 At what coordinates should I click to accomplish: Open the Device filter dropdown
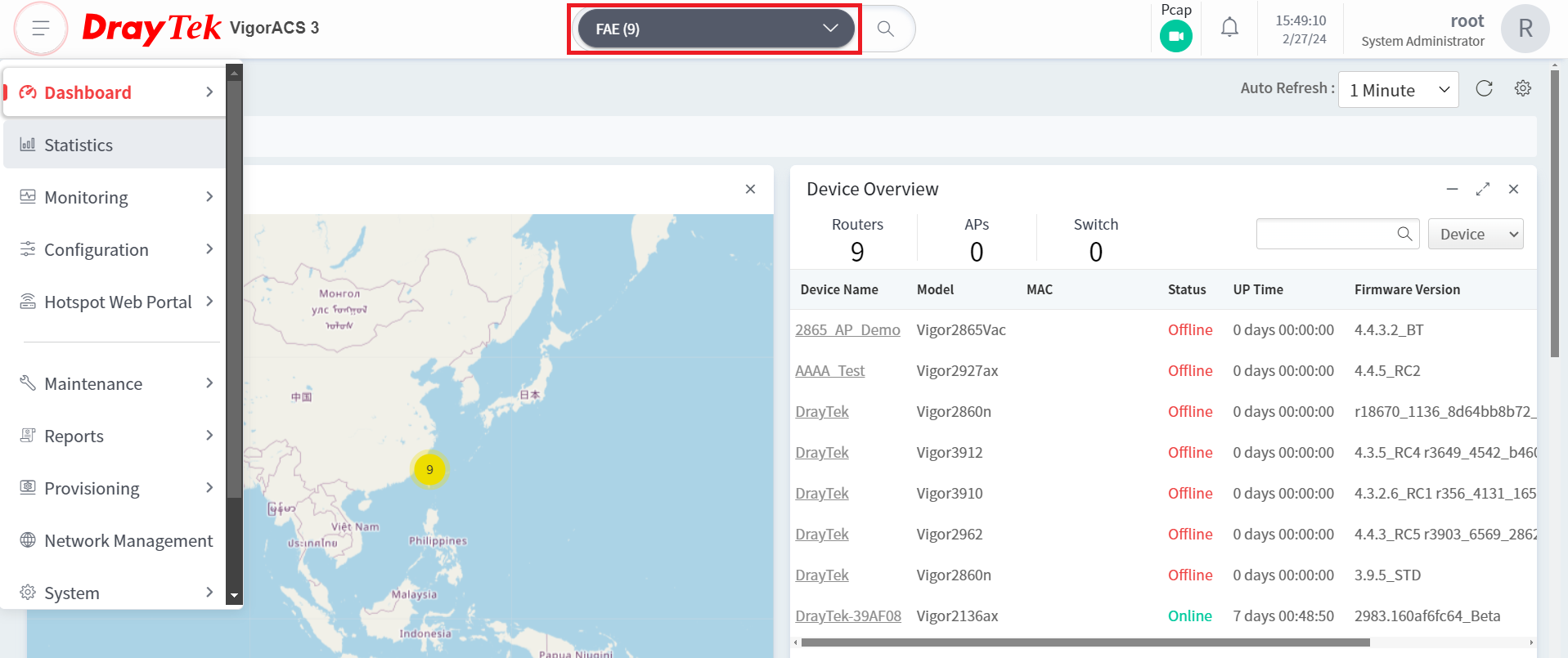click(x=1476, y=235)
